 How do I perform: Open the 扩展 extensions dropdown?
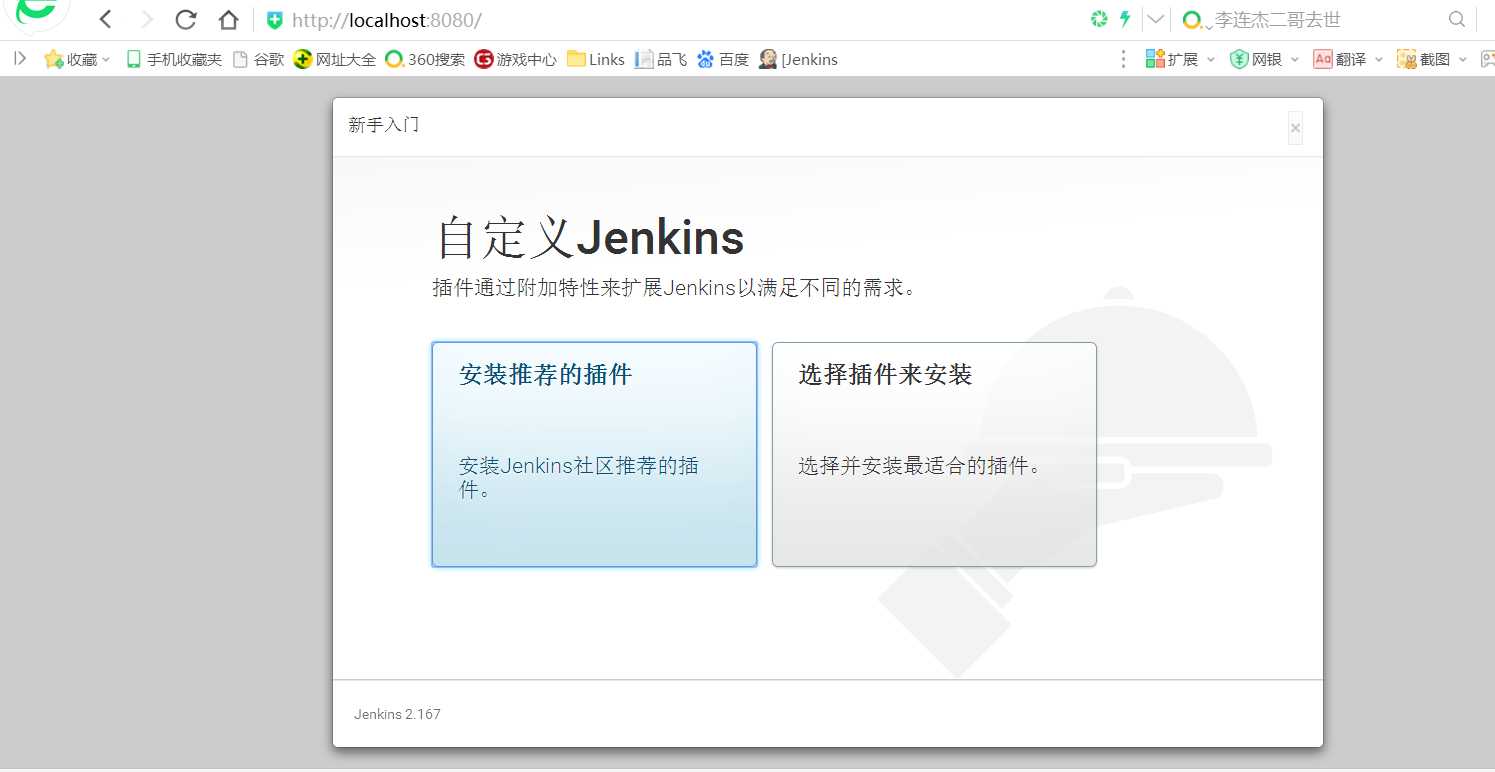[1180, 59]
